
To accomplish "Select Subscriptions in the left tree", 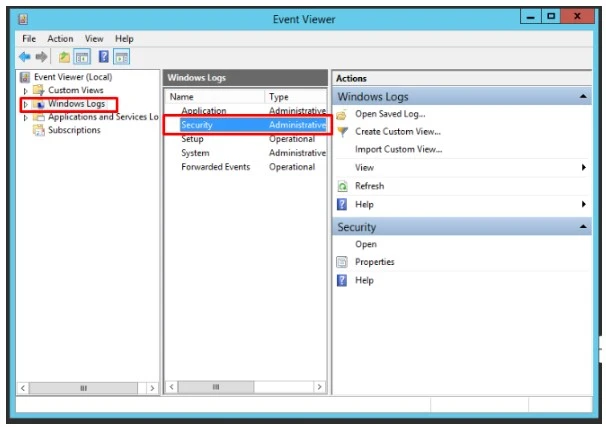I will click(x=74, y=130).
